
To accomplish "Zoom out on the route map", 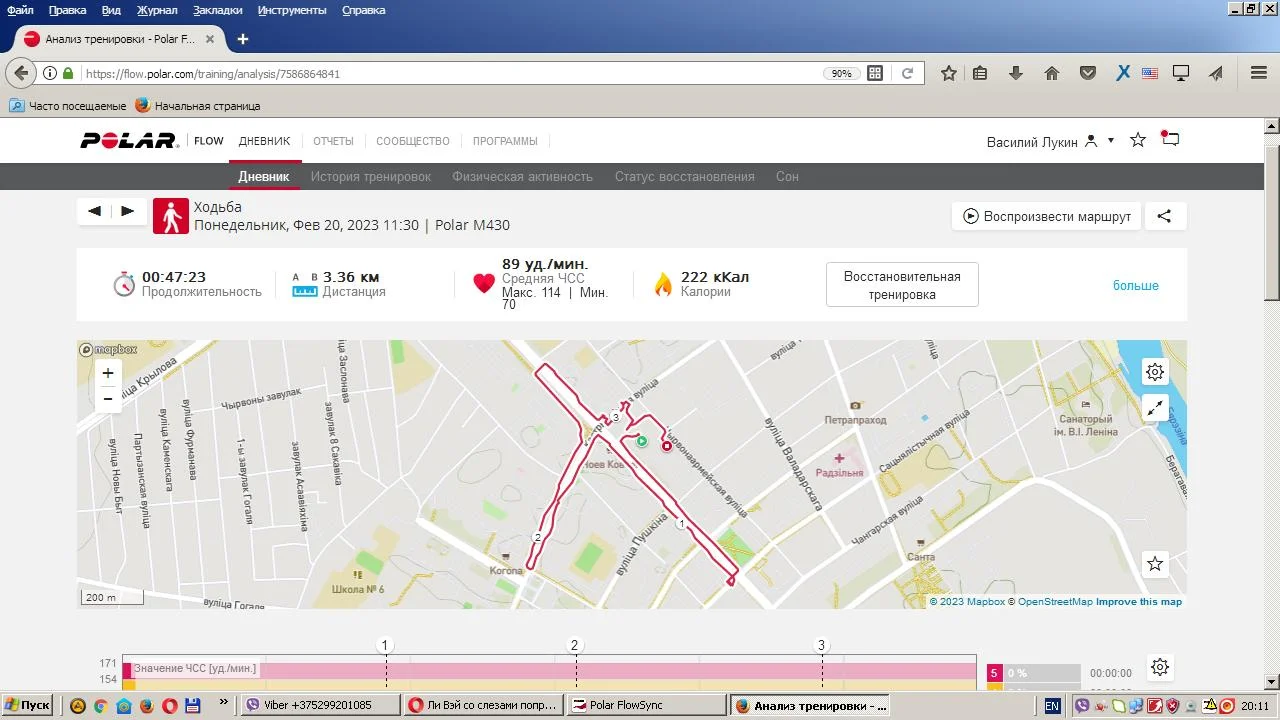I will (108, 399).
